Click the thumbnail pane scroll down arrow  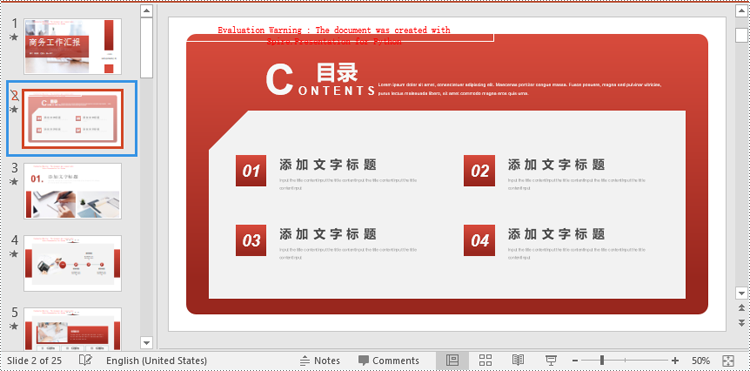(x=146, y=342)
